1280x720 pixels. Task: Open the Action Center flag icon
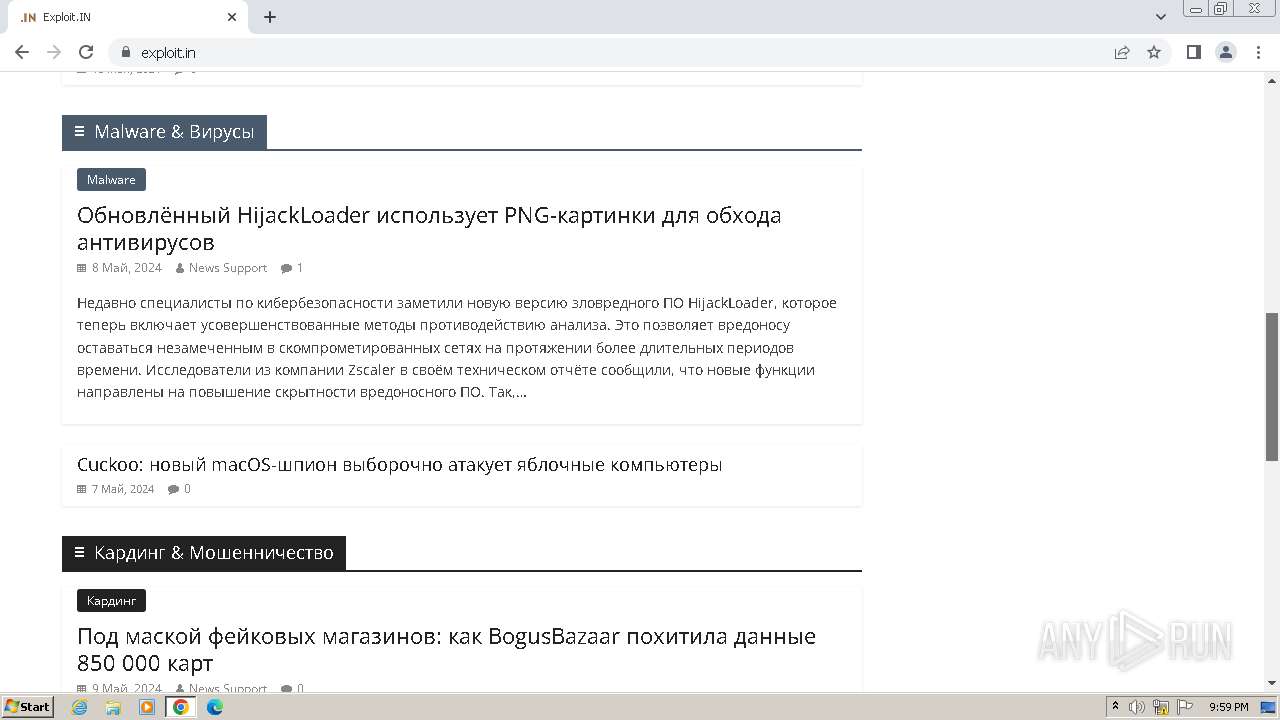click(x=1184, y=707)
